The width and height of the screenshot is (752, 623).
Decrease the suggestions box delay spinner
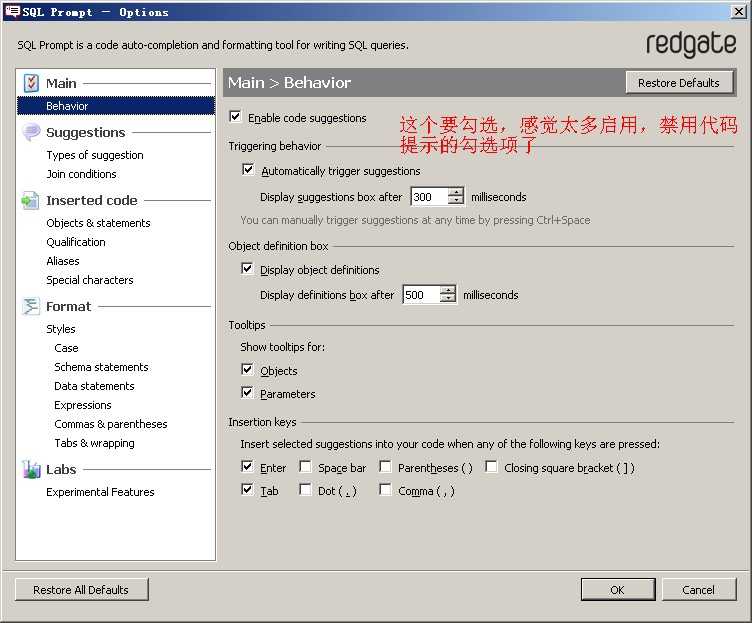tap(456, 200)
